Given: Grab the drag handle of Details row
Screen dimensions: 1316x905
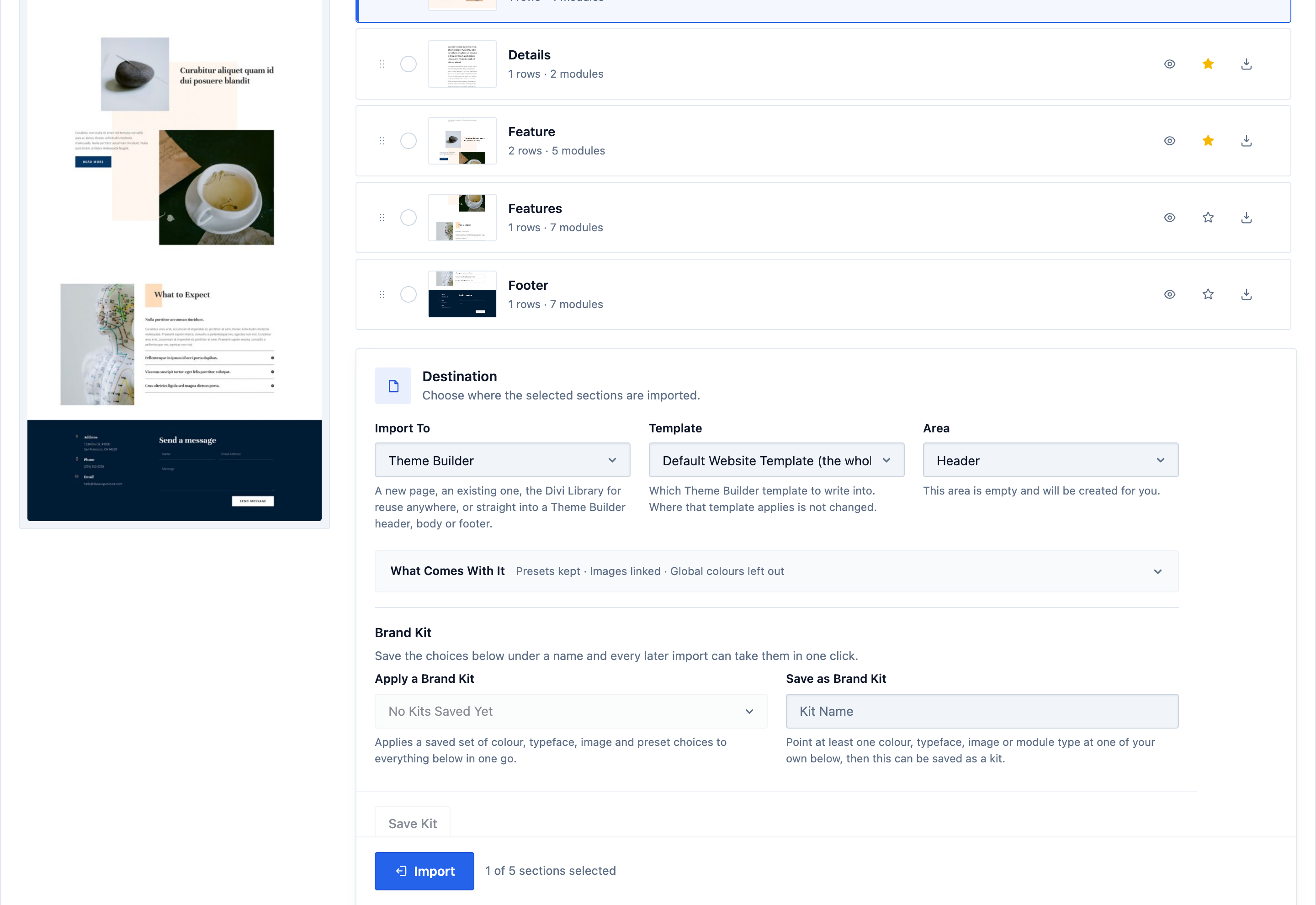Looking at the screenshot, I should click(x=382, y=64).
